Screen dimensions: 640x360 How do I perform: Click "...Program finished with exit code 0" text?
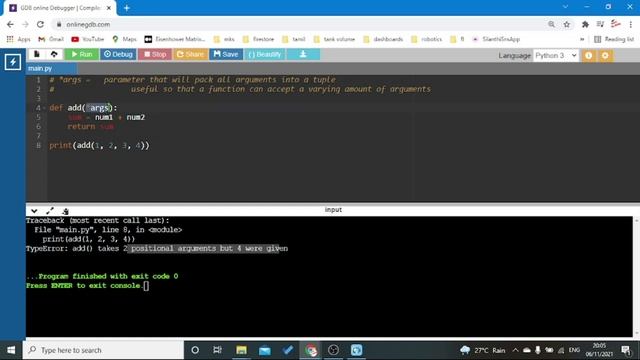(x=102, y=276)
